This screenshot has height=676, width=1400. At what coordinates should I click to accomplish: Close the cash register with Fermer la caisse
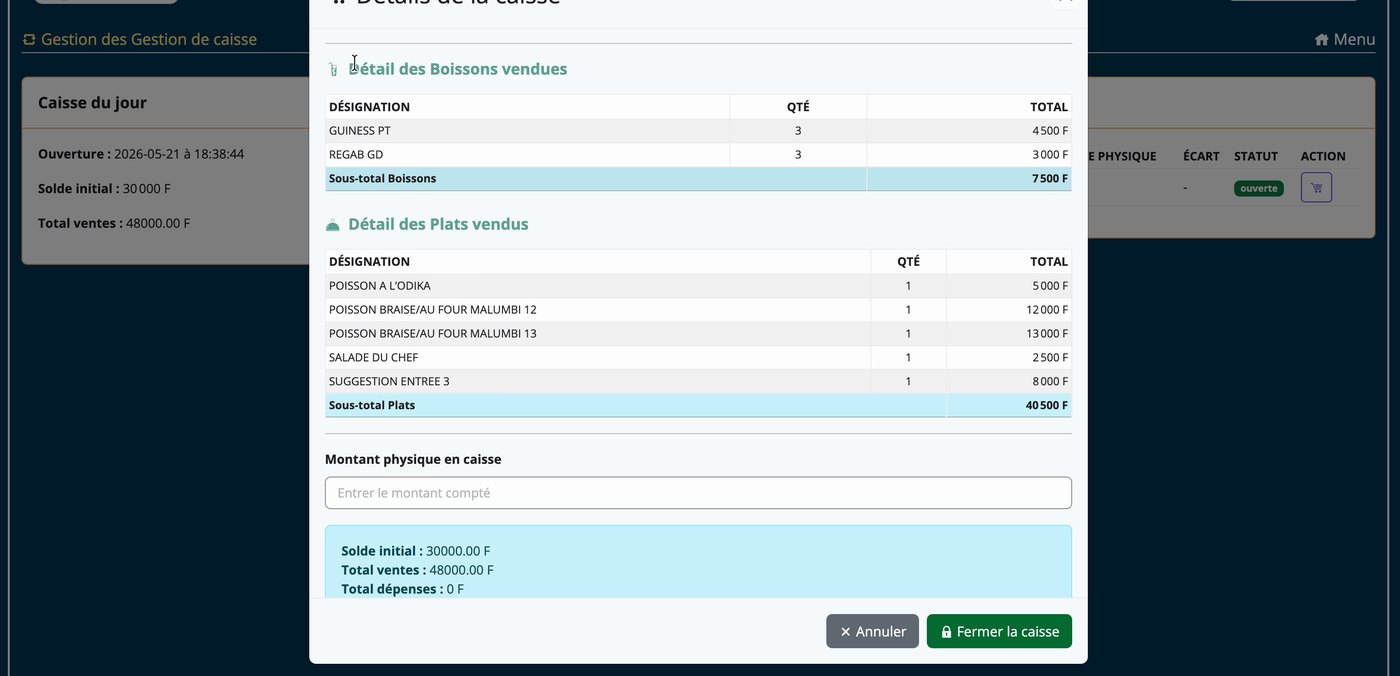pos(999,631)
